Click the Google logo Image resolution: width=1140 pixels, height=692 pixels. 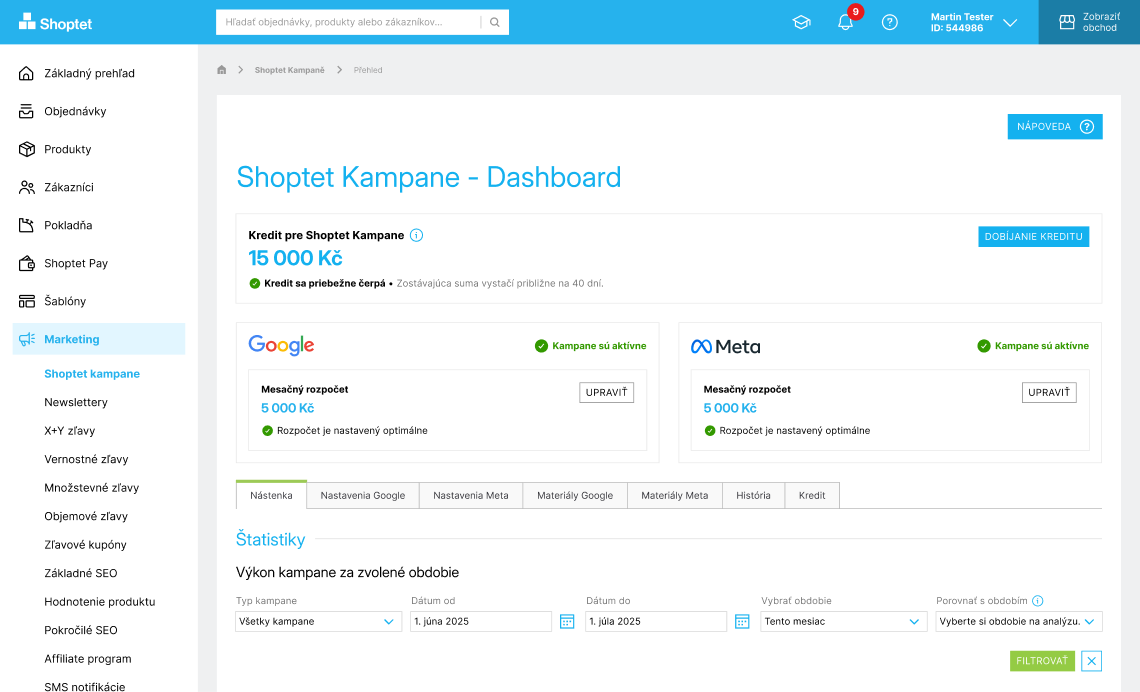[281, 345]
